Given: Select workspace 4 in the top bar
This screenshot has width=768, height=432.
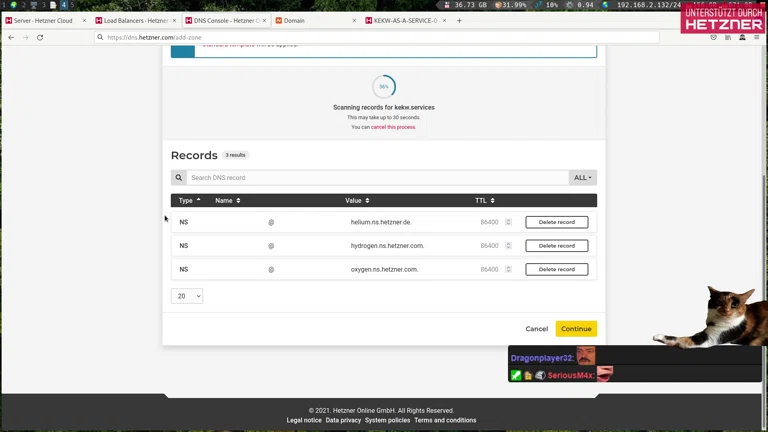Looking at the screenshot, I should [x=64, y=5].
